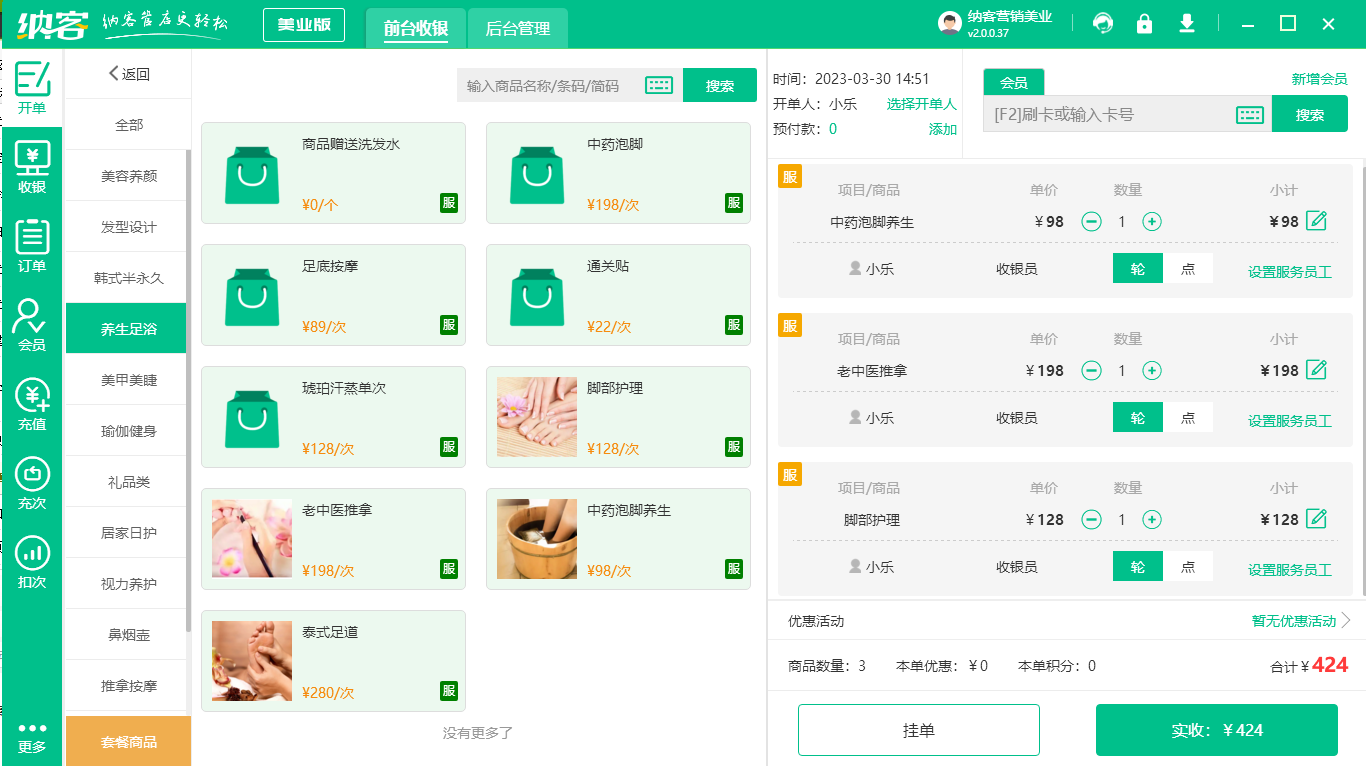Click the lock screen icon in title bar
The height and width of the screenshot is (768, 1366).
pyautogui.click(x=1145, y=24)
